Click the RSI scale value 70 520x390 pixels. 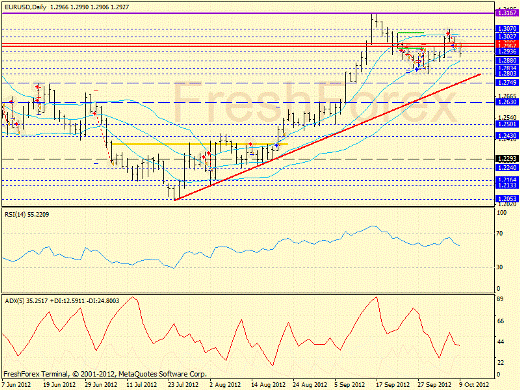[500, 234]
